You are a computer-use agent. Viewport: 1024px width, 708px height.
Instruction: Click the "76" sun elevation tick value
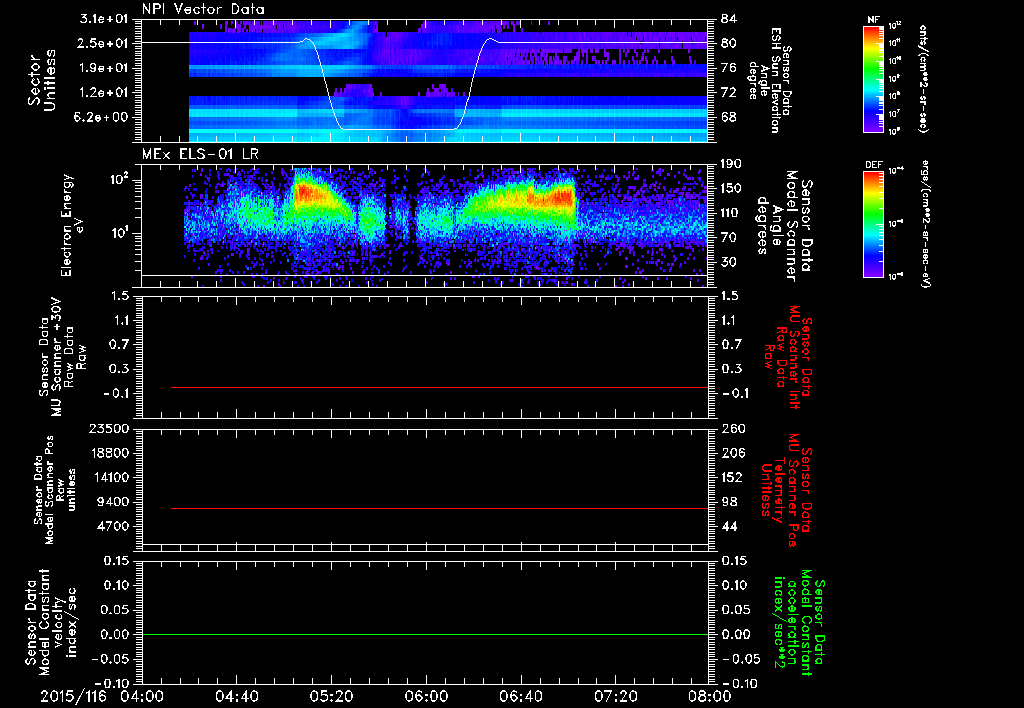pos(728,68)
